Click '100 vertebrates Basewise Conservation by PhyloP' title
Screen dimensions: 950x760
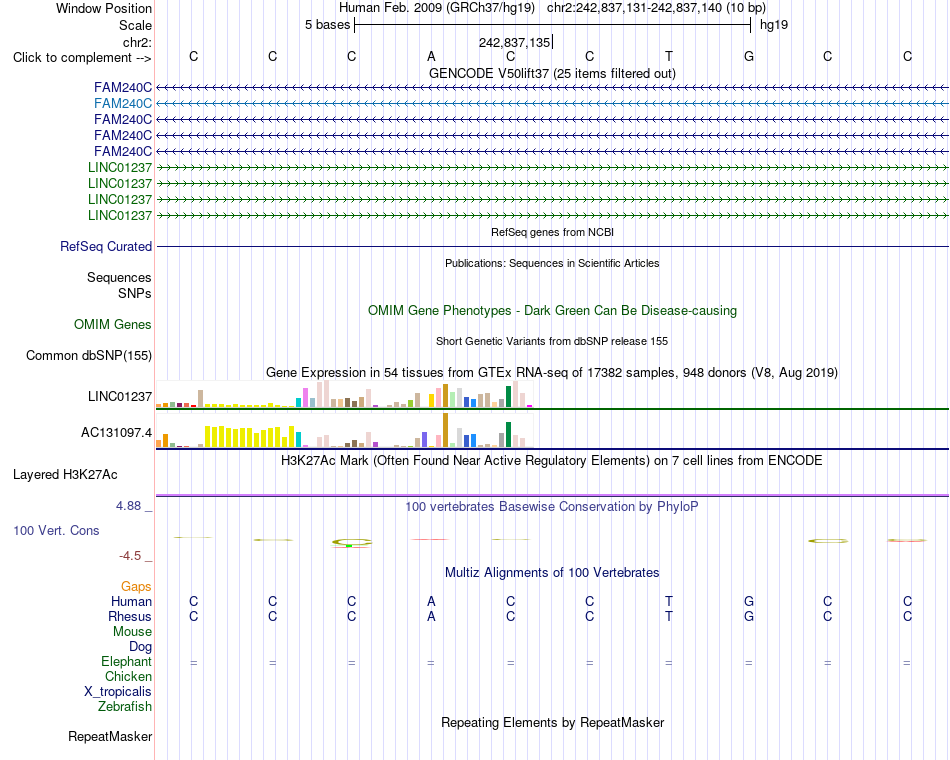click(x=553, y=507)
